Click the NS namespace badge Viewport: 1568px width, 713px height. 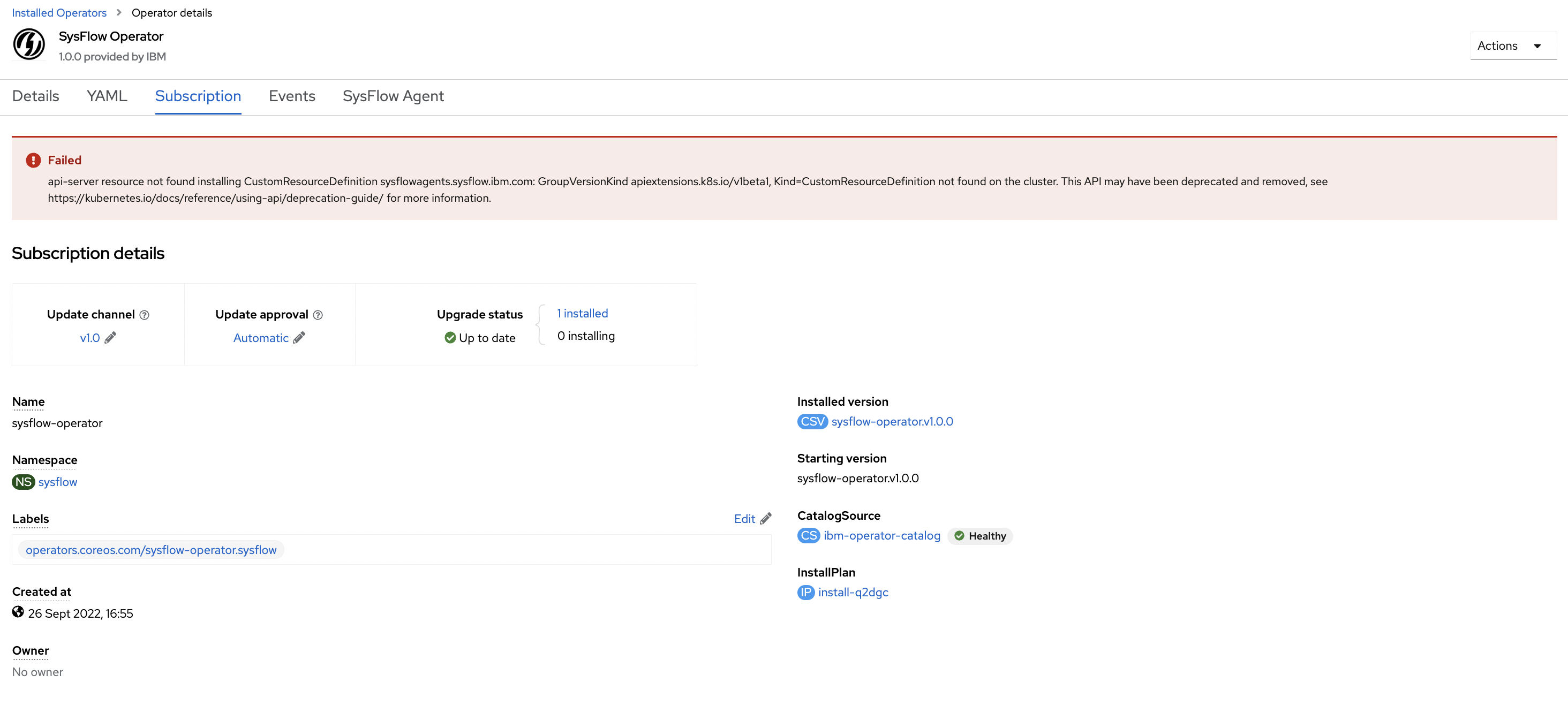23,482
